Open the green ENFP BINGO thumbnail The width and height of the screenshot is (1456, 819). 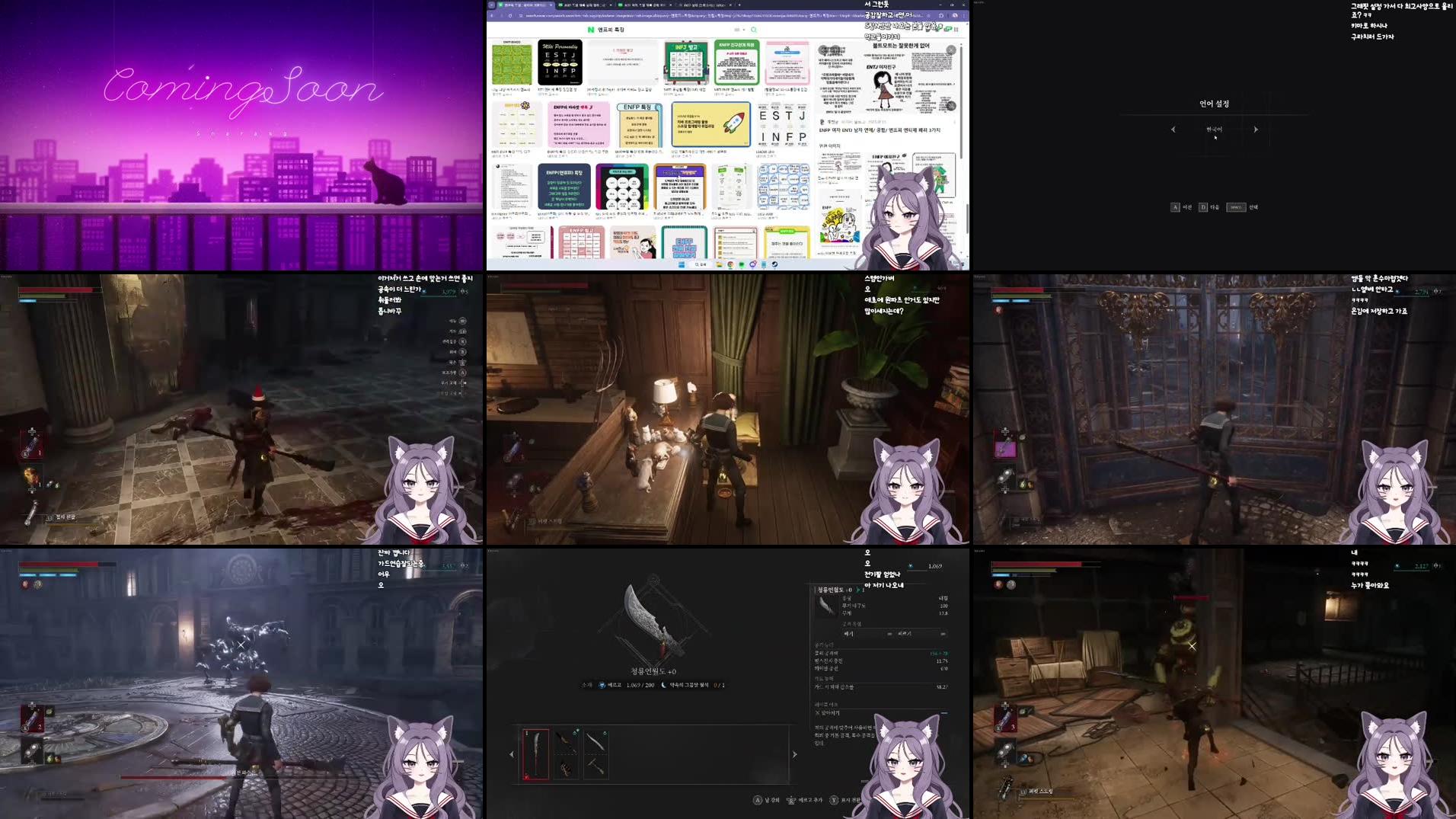click(x=512, y=64)
